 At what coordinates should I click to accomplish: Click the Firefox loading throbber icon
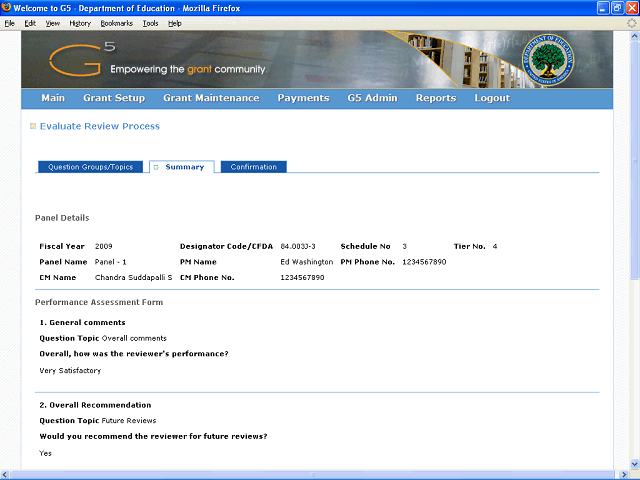[x=631, y=23]
